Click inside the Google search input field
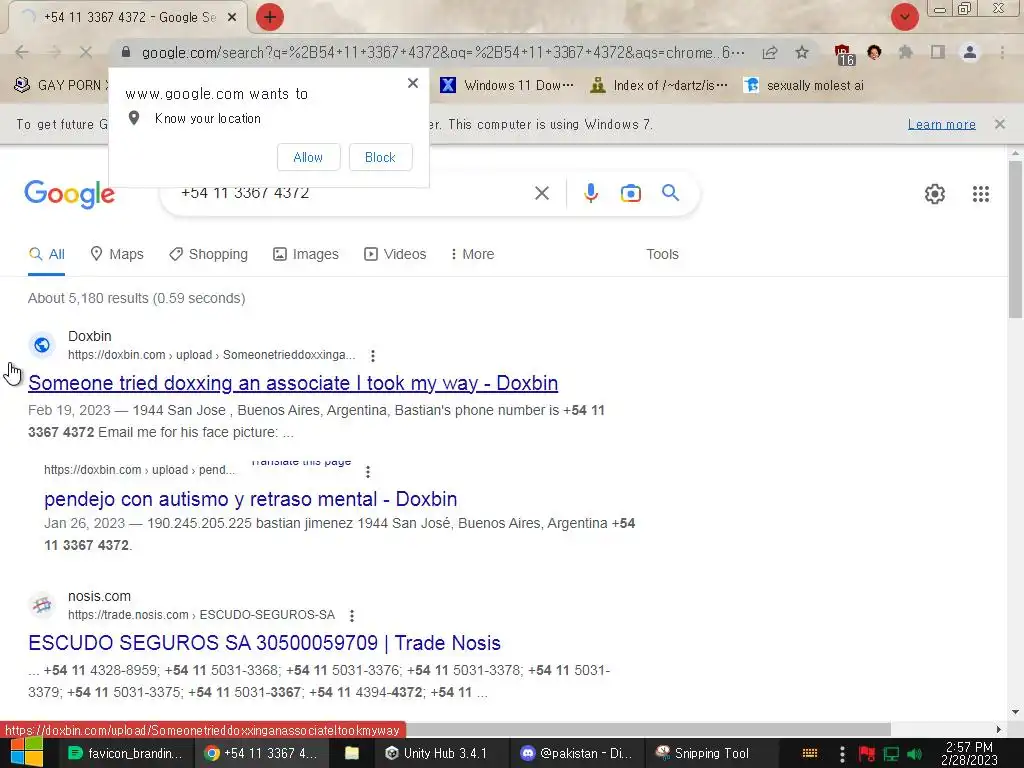1024x768 pixels. pyautogui.click(x=353, y=193)
